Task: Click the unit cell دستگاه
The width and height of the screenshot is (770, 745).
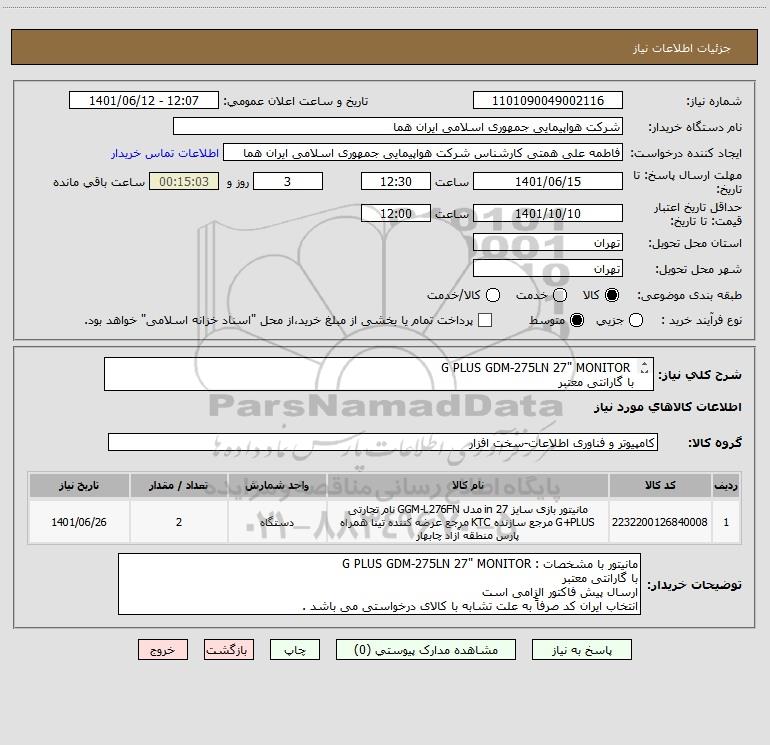Action: click(277, 522)
